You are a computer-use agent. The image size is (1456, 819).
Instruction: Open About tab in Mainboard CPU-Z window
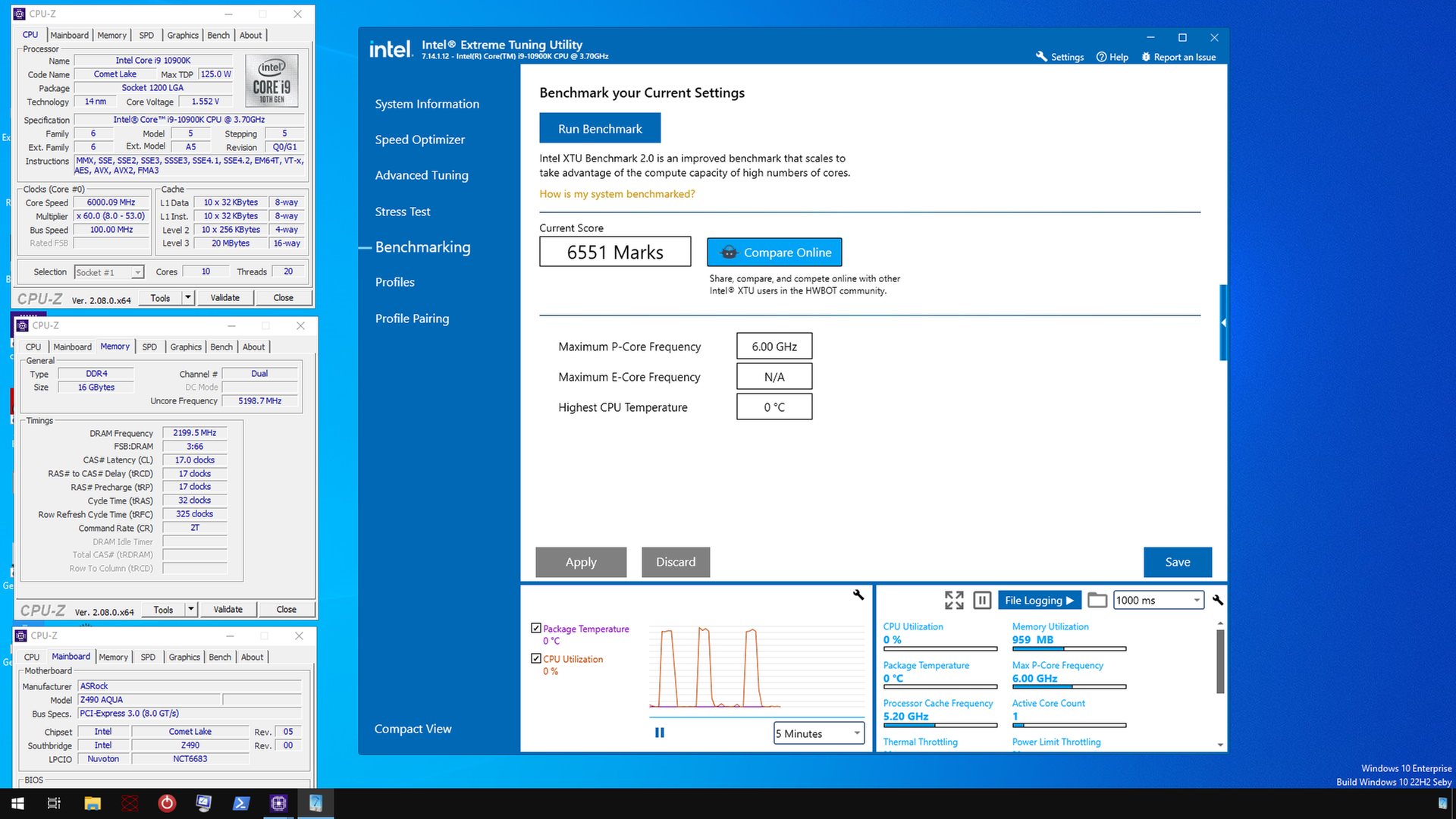[x=253, y=657]
